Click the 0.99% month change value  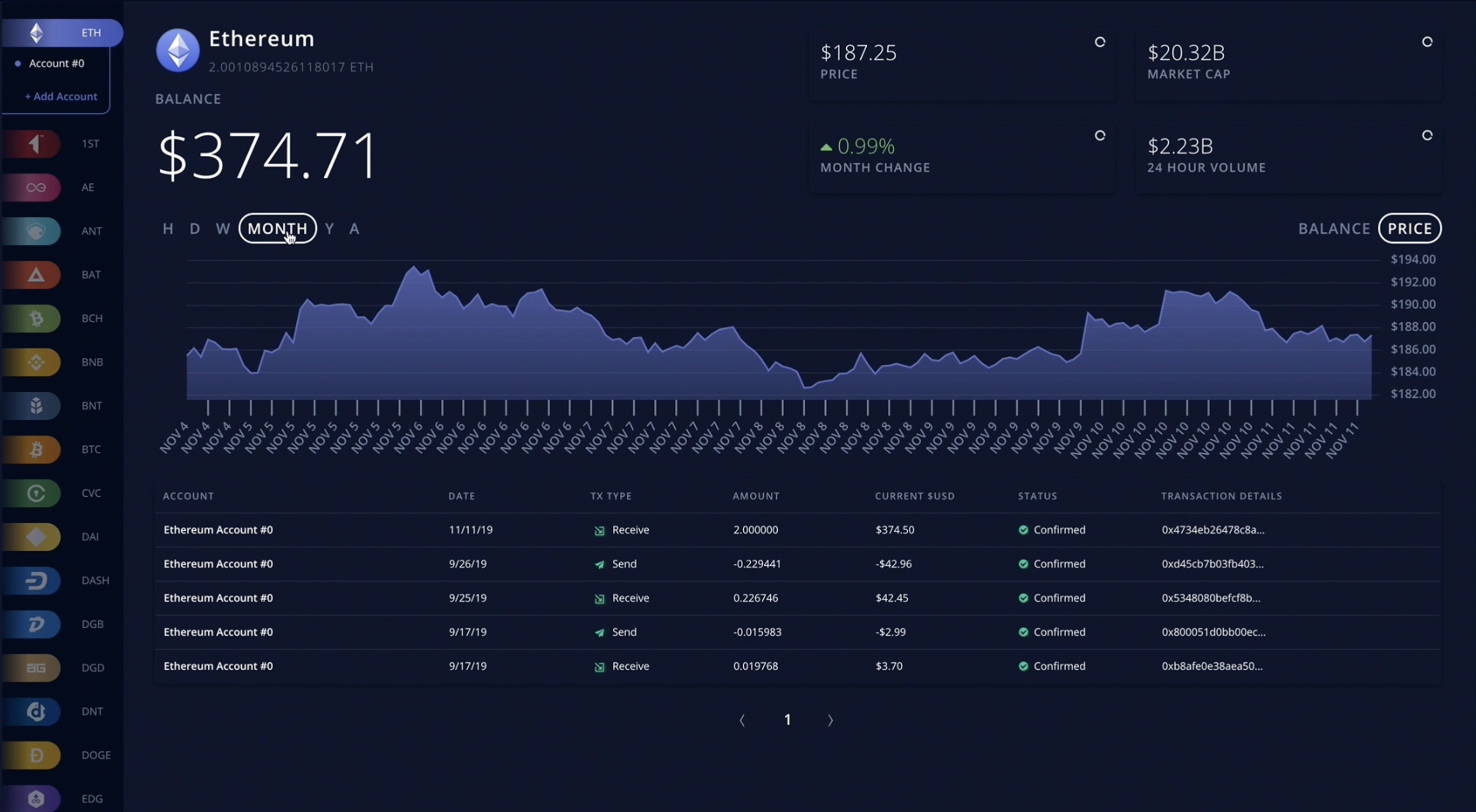[865, 146]
